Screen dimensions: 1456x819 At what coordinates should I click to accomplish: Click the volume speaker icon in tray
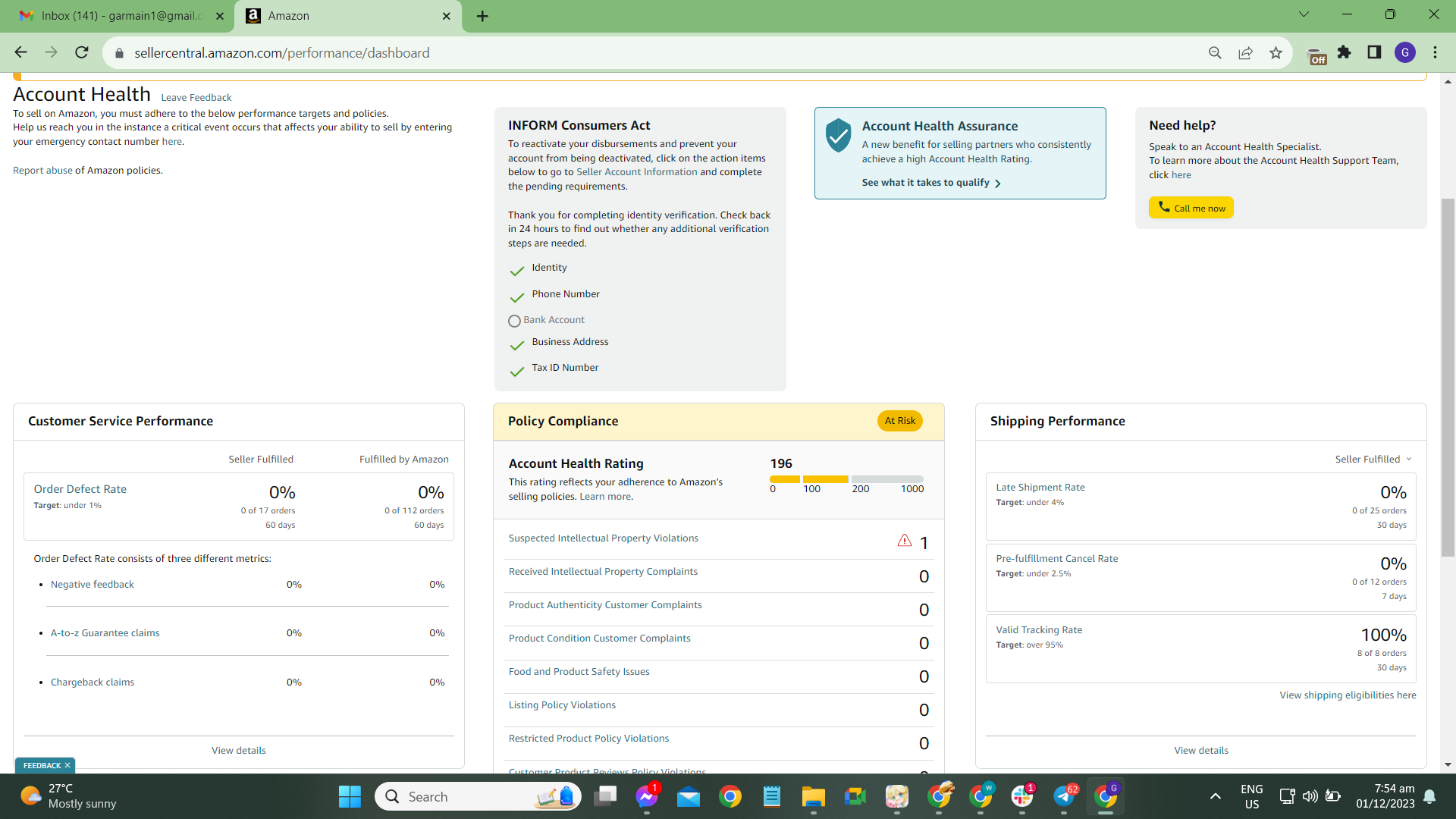(x=1310, y=796)
